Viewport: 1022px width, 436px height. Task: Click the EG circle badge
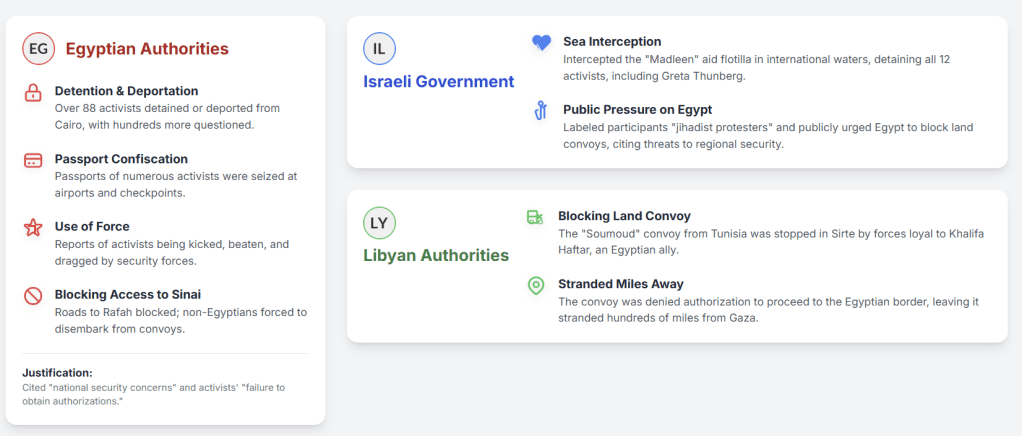pyautogui.click(x=39, y=48)
